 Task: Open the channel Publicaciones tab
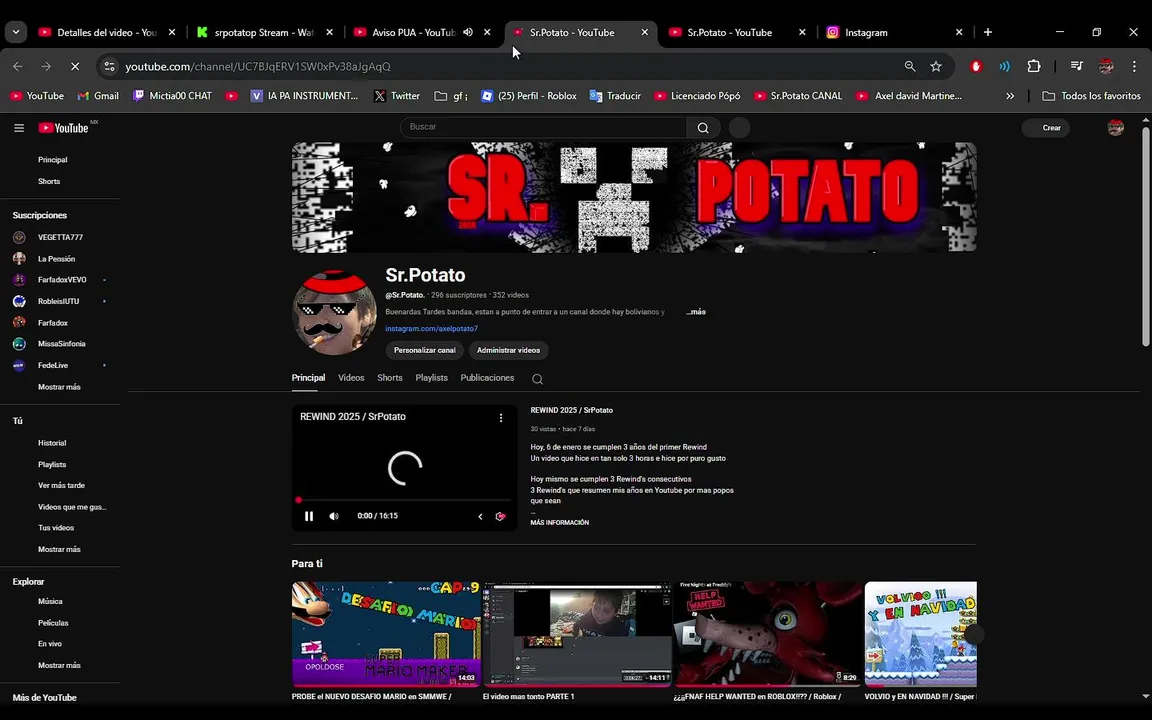click(x=487, y=378)
